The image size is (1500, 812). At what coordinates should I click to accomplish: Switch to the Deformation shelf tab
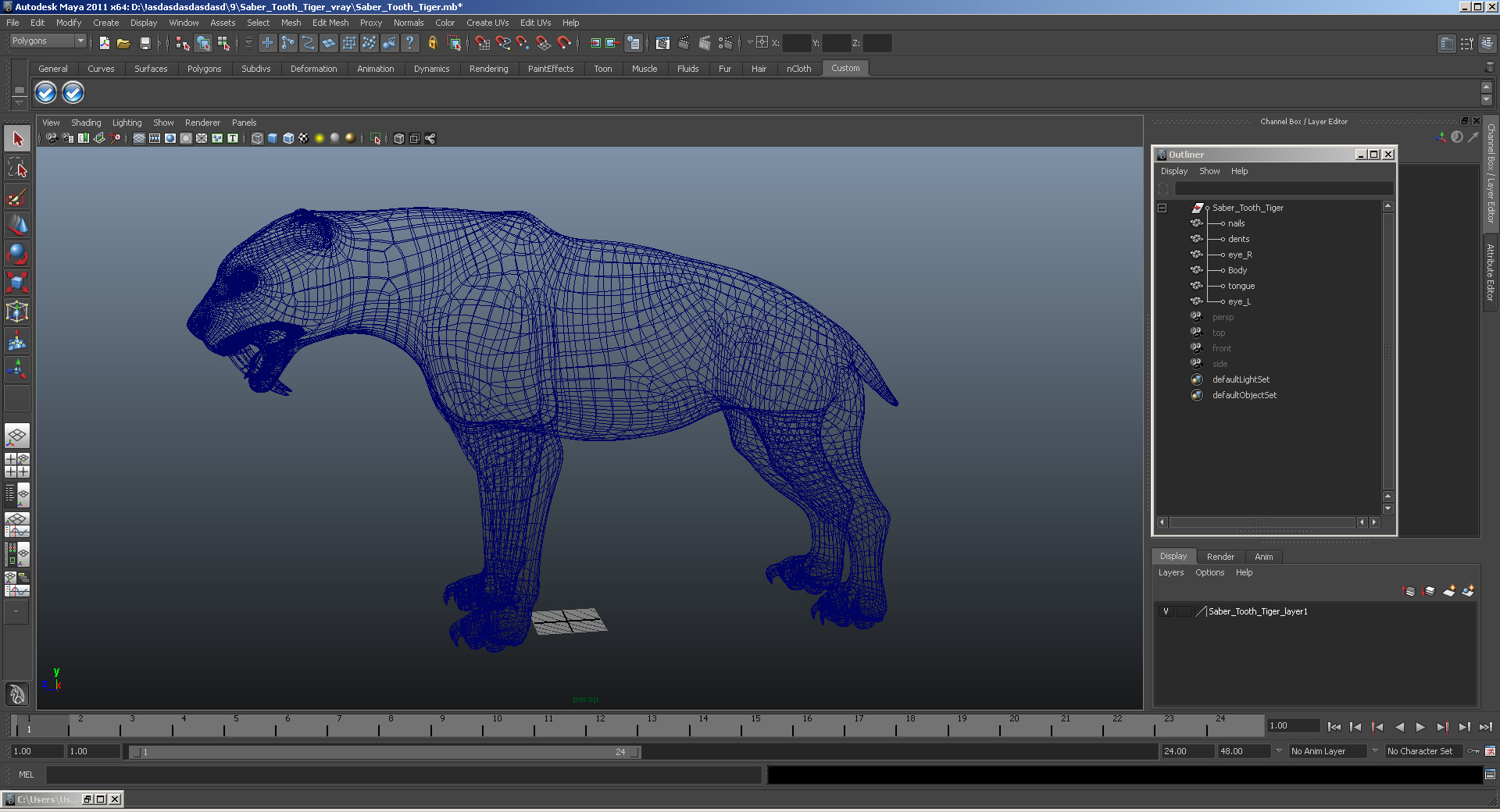pos(313,69)
